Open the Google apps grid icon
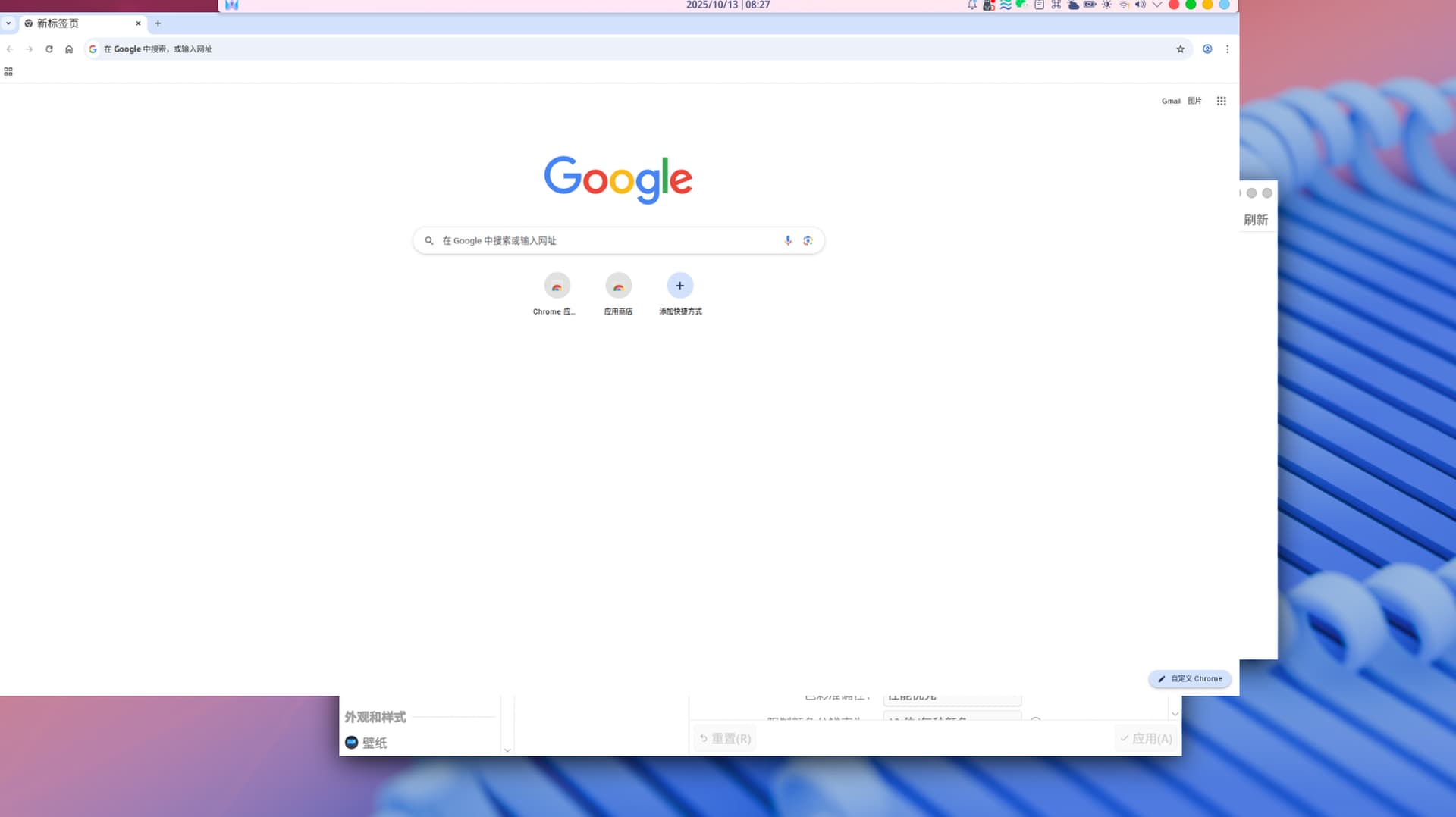Image resolution: width=1456 pixels, height=817 pixels. (1221, 101)
